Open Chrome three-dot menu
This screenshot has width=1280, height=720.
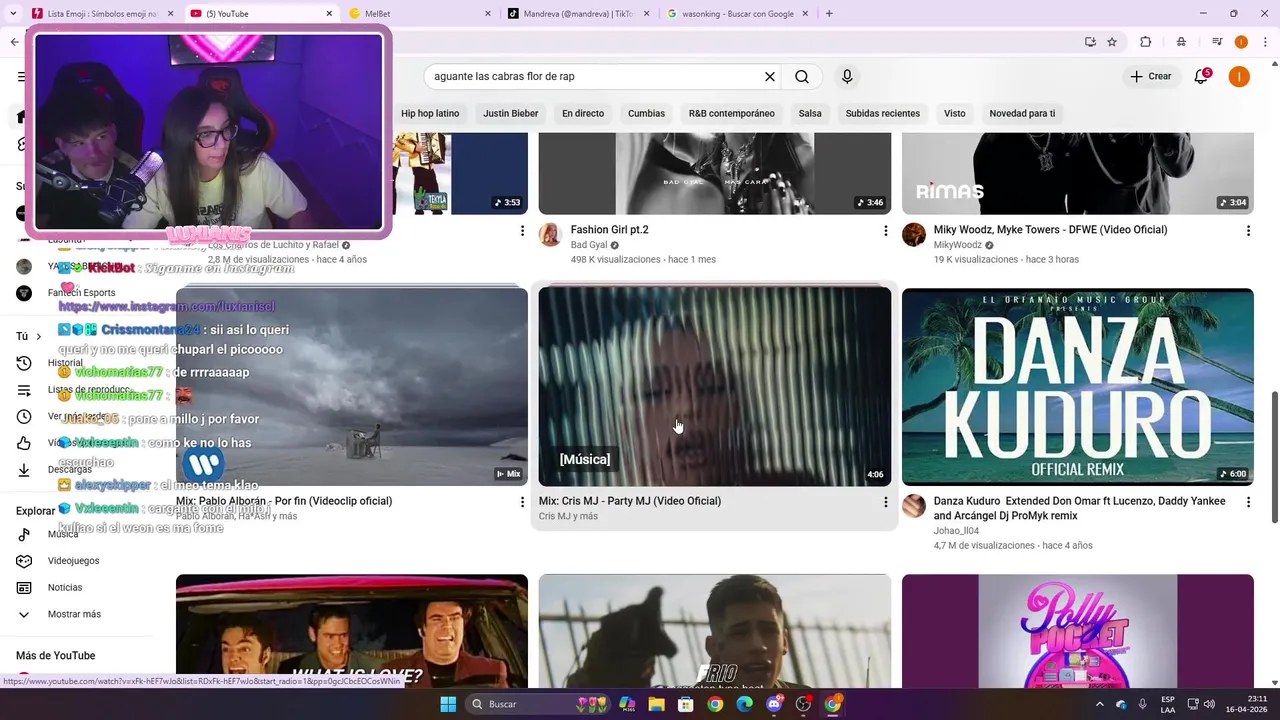pos(1265,42)
